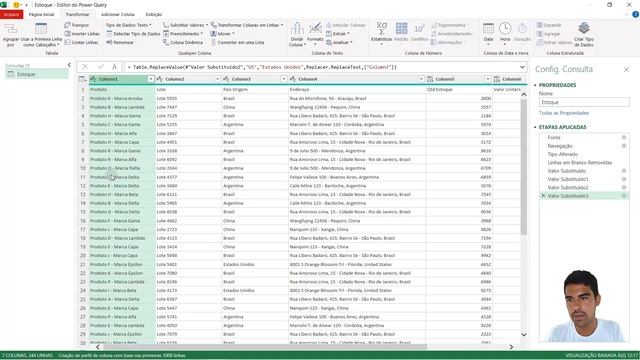Image resolution: width=640 pixels, height=360 pixels.
Task: Collapse the ETAPAS APLICADAS section
Action: point(535,127)
